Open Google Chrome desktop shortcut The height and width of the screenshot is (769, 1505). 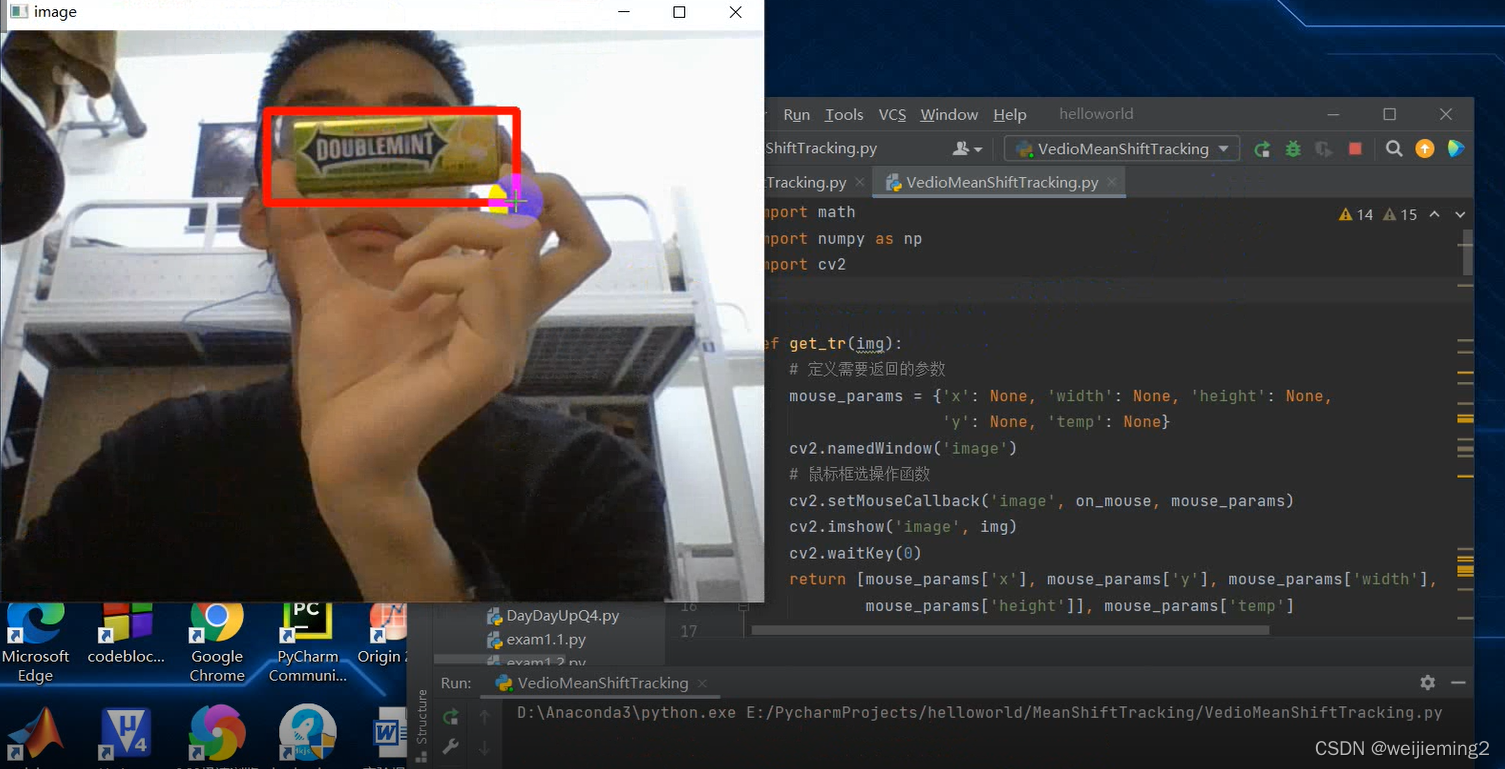point(217,643)
